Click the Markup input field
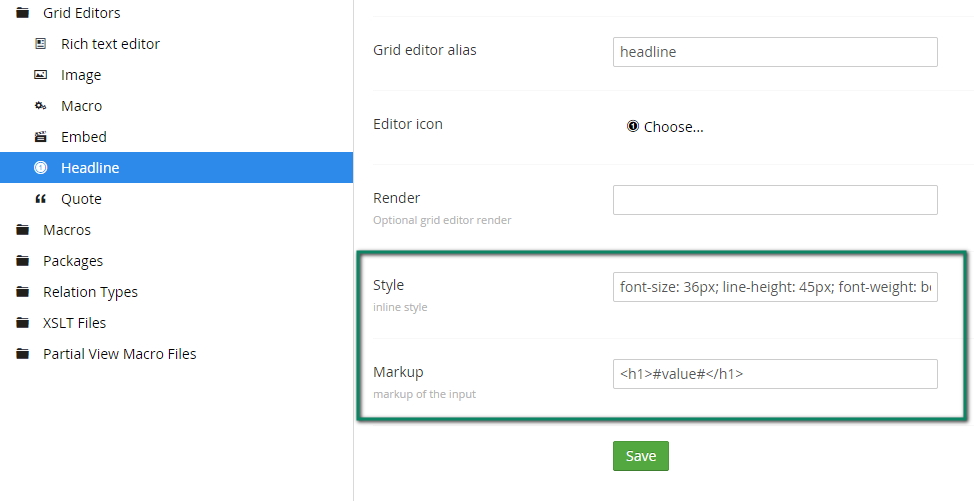This screenshot has height=501, width=974. (x=774, y=374)
